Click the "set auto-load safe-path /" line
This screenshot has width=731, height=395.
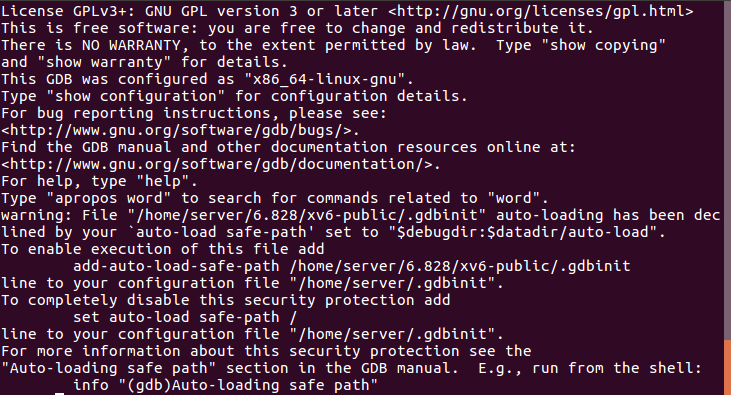tap(185, 317)
